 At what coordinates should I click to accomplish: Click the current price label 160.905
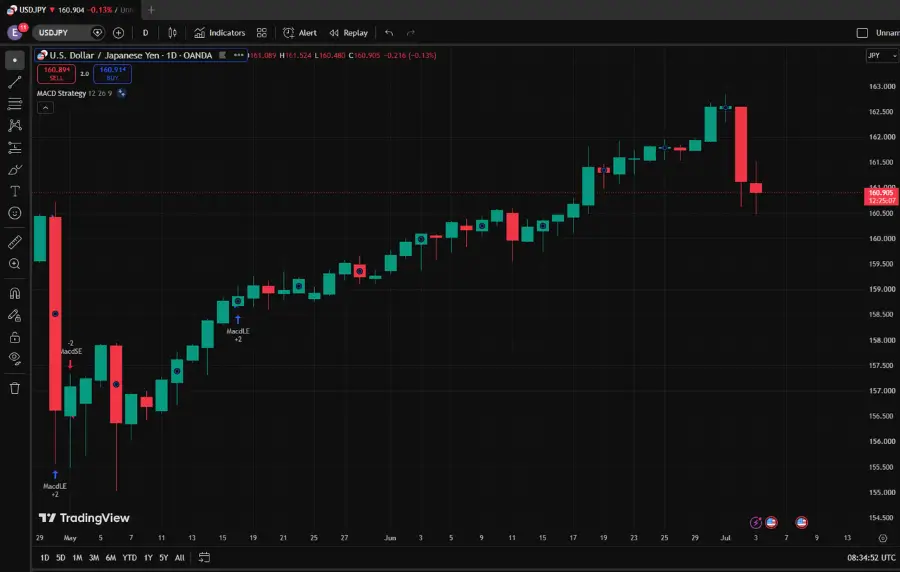pyautogui.click(x=881, y=196)
